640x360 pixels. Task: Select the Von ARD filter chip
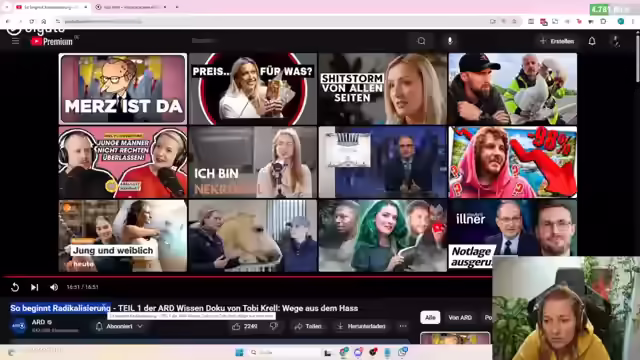click(460, 318)
